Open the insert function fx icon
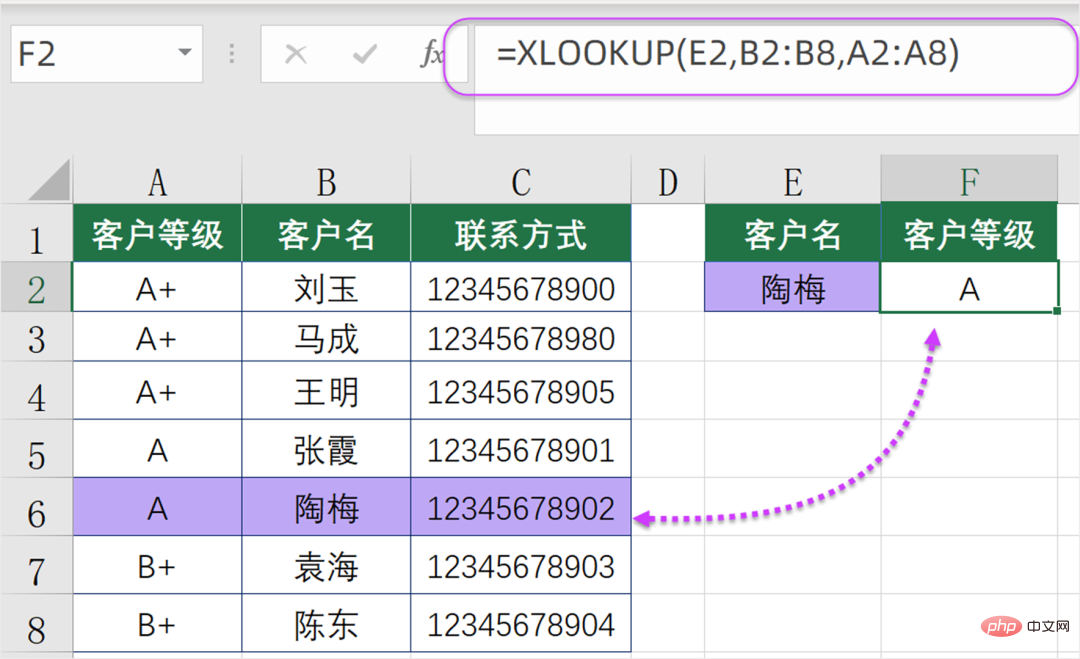 point(432,54)
